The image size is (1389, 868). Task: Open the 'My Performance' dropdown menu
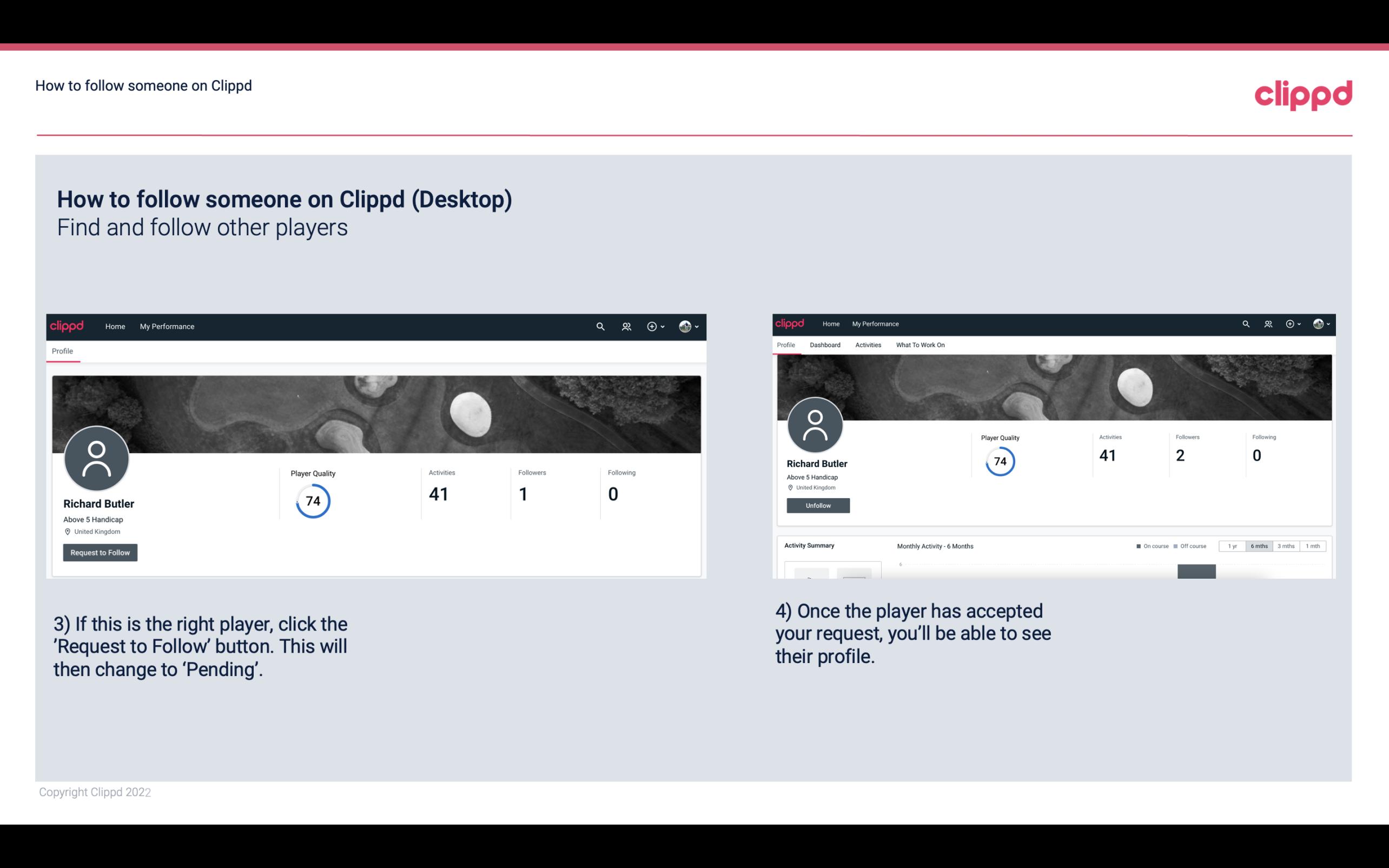pyautogui.click(x=166, y=326)
